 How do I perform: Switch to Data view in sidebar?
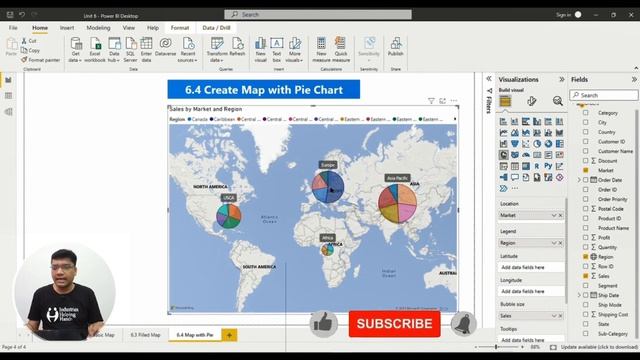(9, 96)
